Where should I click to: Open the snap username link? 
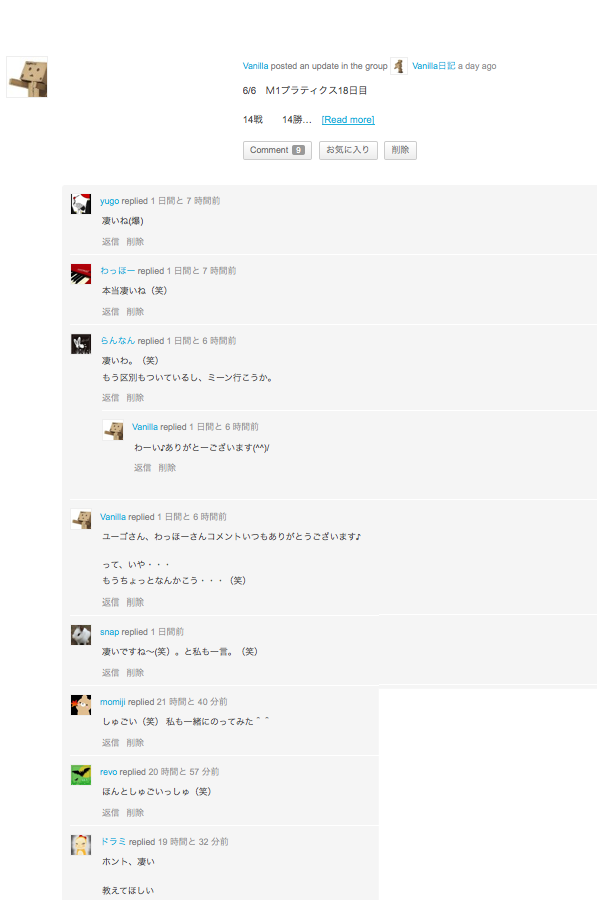(x=110, y=632)
